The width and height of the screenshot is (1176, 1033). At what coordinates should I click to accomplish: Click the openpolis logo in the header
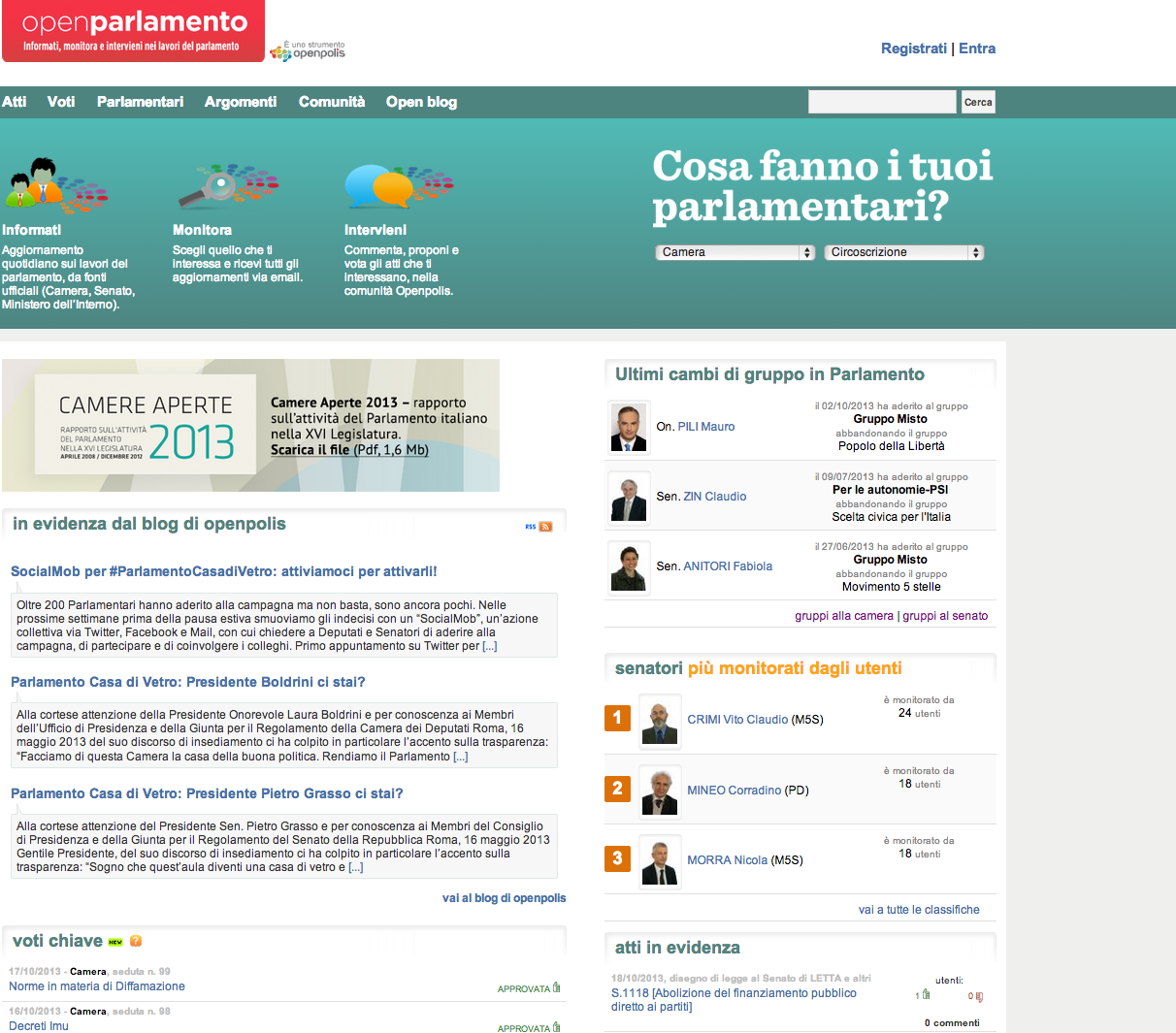coord(308,51)
